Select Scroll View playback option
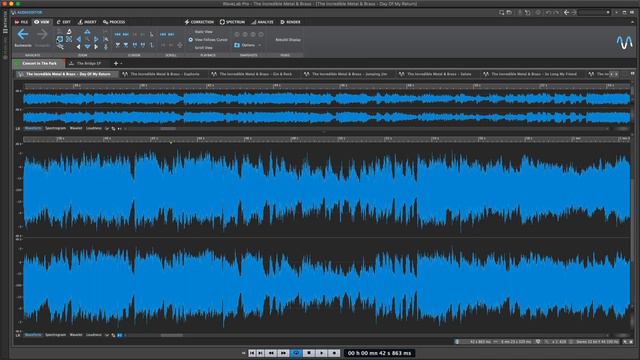640x360 pixels. [203, 47]
